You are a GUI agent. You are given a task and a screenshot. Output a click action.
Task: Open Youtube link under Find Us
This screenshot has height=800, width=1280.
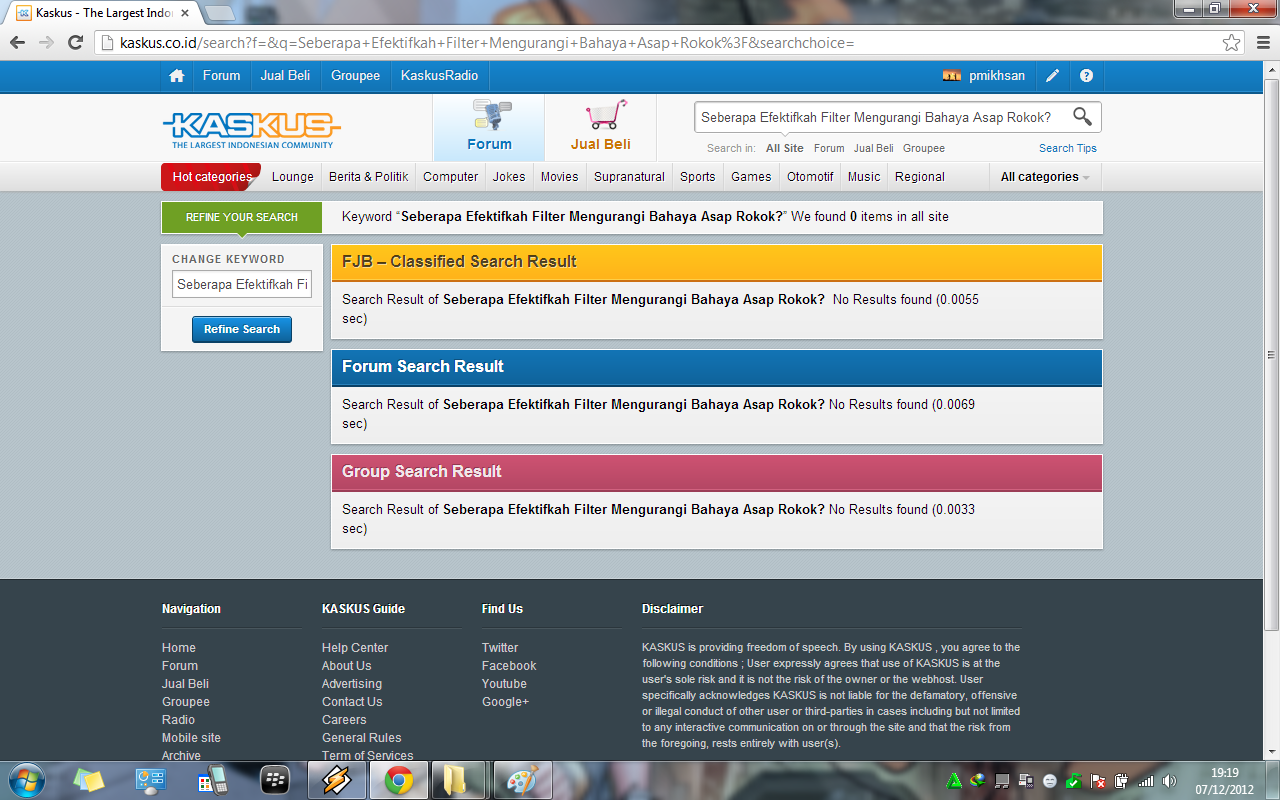[504, 684]
